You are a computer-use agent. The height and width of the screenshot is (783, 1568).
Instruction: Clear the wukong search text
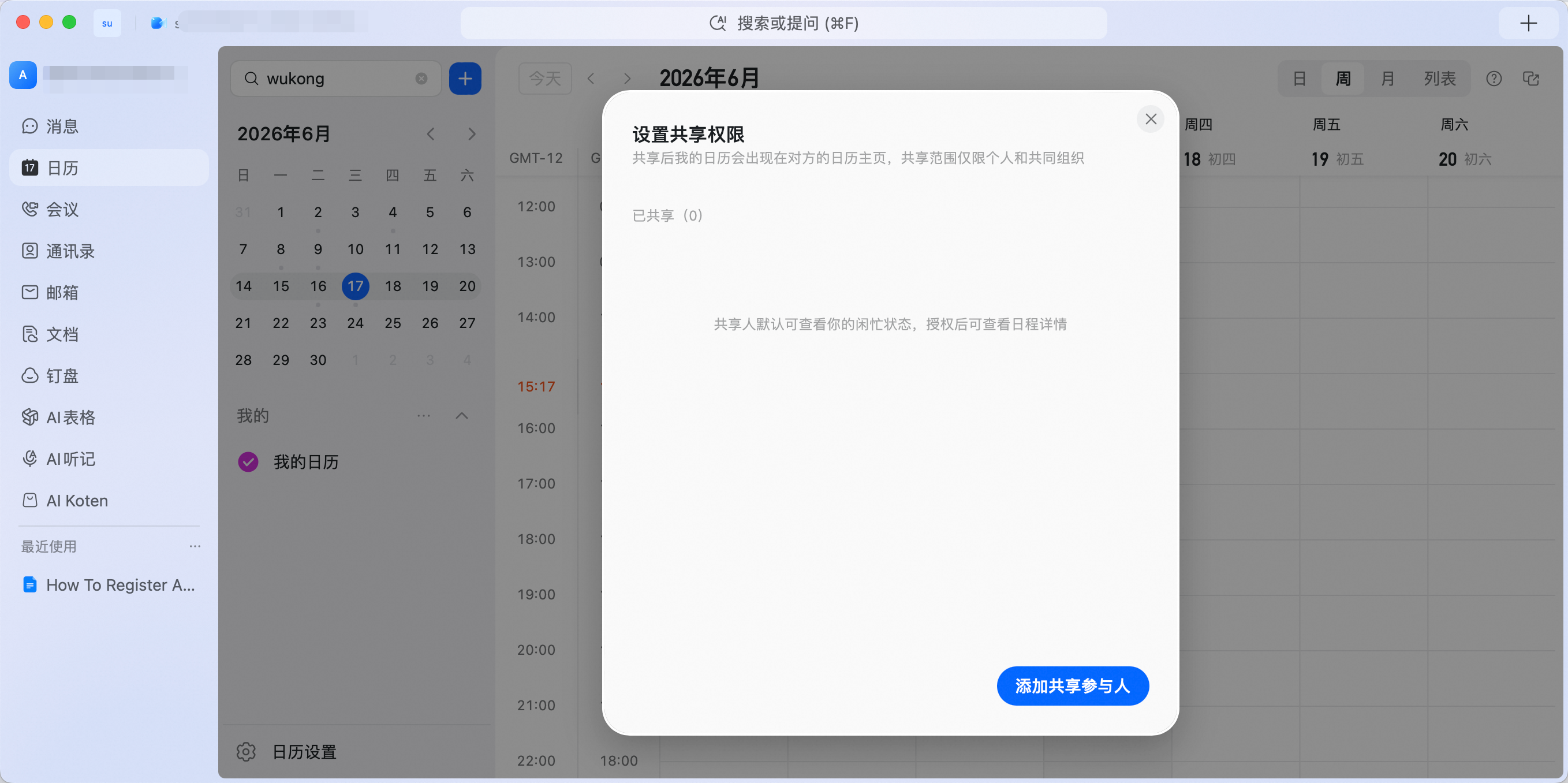pyautogui.click(x=421, y=79)
